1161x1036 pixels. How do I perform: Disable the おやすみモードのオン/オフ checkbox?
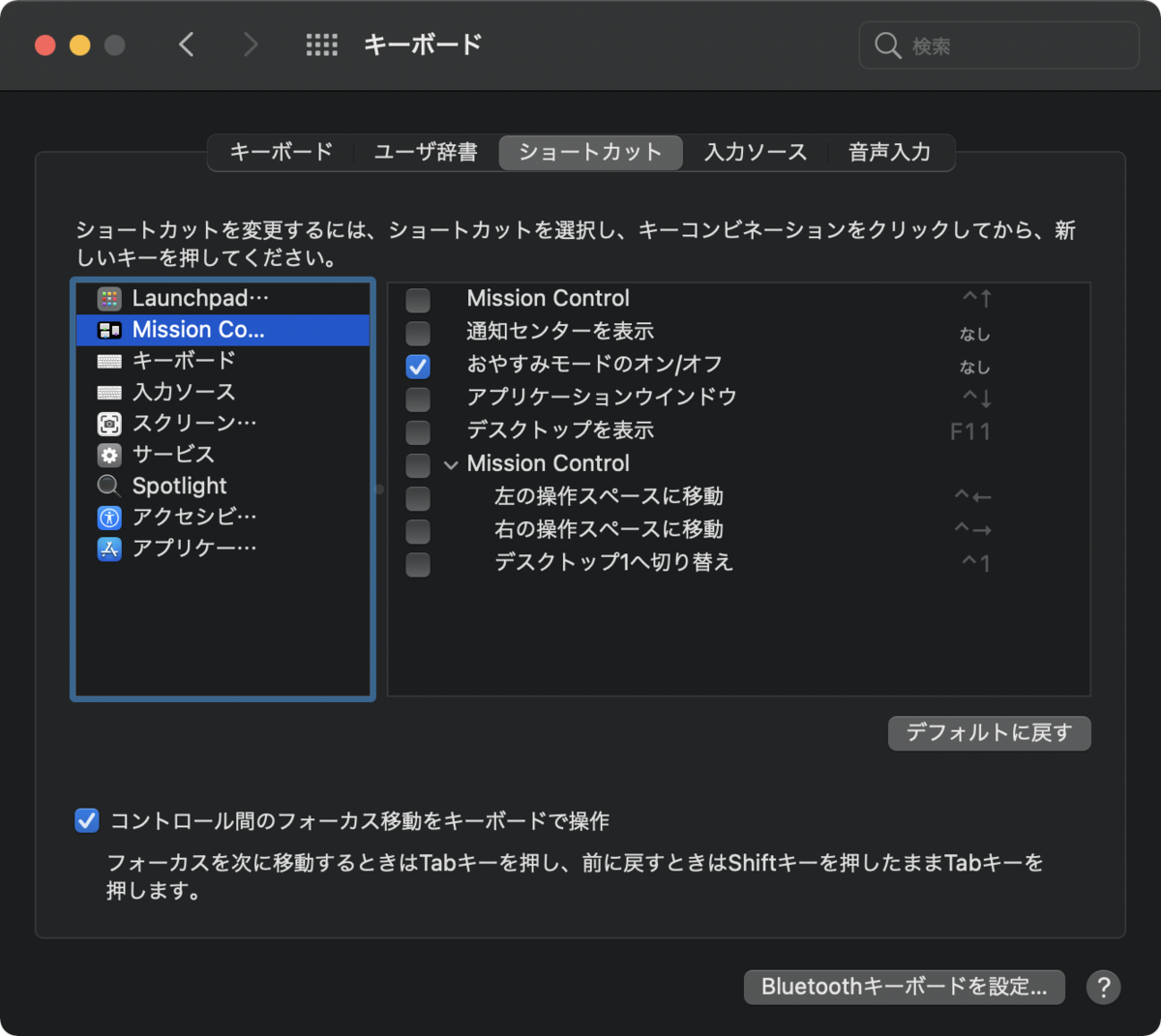click(417, 367)
